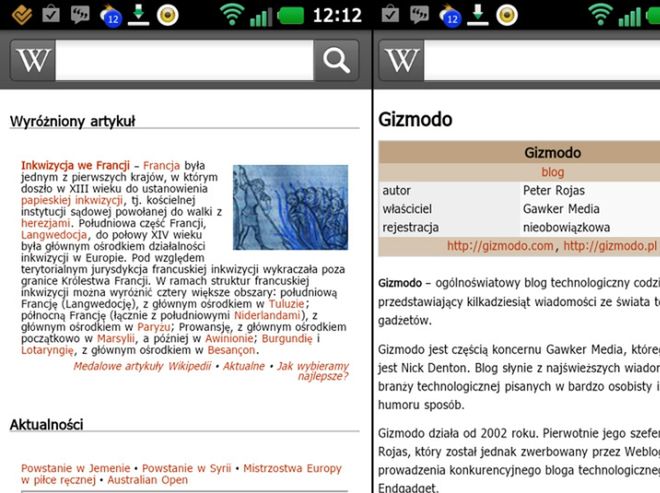The width and height of the screenshot is (660, 493).
Task: Tap yellow round eye icon in right status bar
Action: 507,16
